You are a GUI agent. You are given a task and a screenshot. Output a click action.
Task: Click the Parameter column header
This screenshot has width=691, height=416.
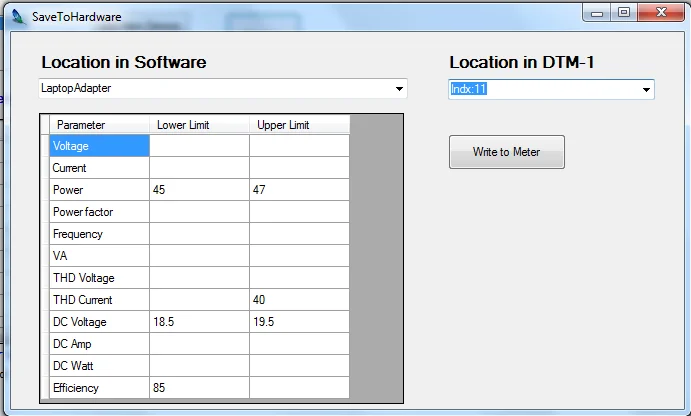[99, 125]
